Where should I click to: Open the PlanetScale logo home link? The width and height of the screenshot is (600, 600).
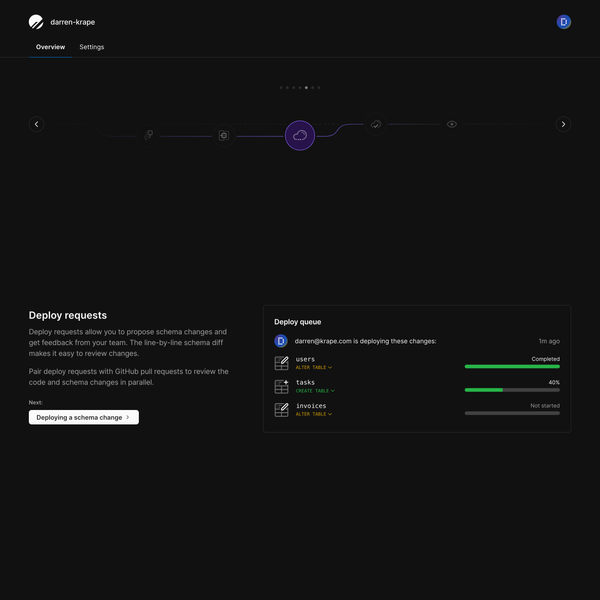click(x=36, y=22)
